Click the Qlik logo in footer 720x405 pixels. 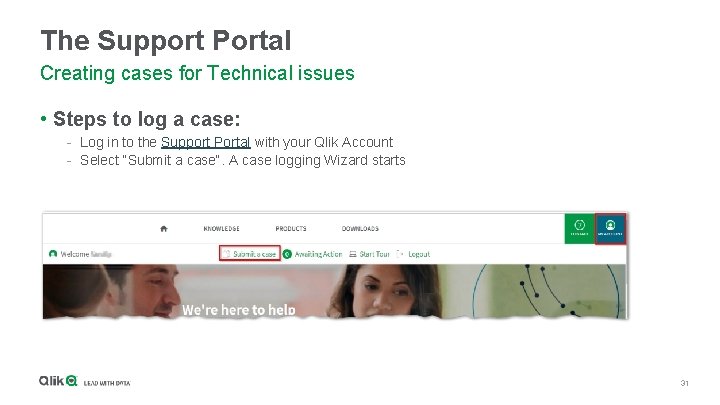coord(58,381)
